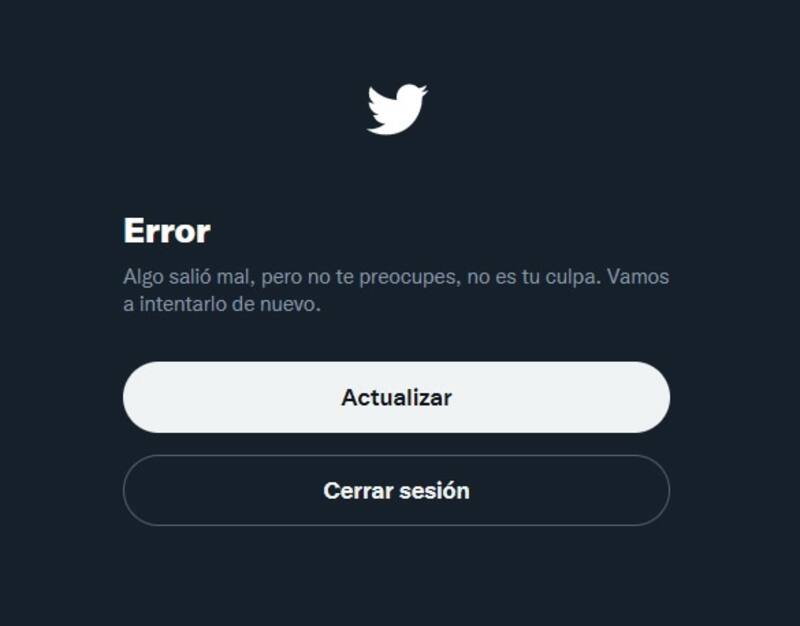Click the word 'nuevo' in the error text
800x626 pixels.
288,305
